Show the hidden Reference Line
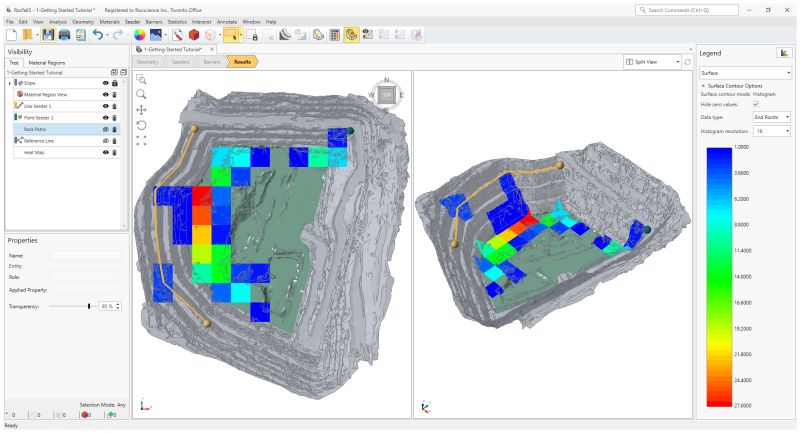This screenshot has height=433, width=800. pyautogui.click(x=106, y=141)
